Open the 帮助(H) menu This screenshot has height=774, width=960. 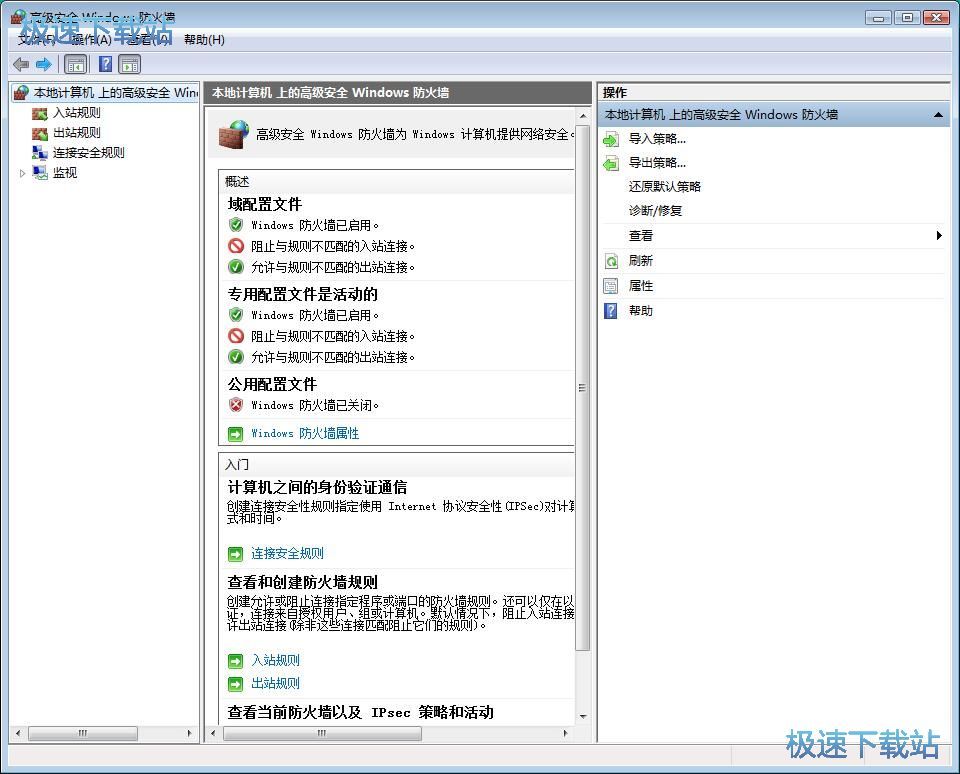point(204,40)
